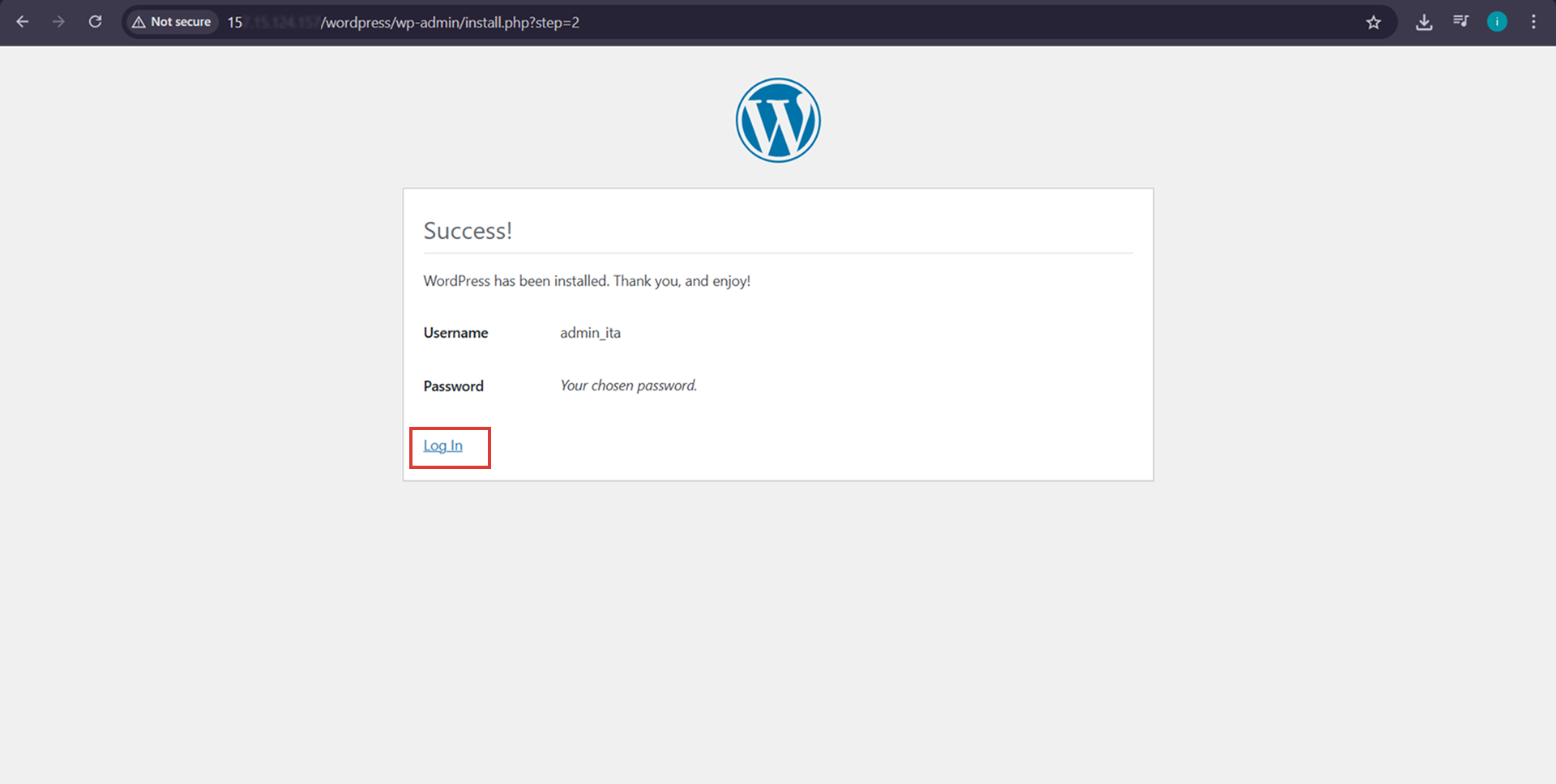Click the Your chosen password text
This screenshot has height=784, width=1556.
(x=627, y=386)
